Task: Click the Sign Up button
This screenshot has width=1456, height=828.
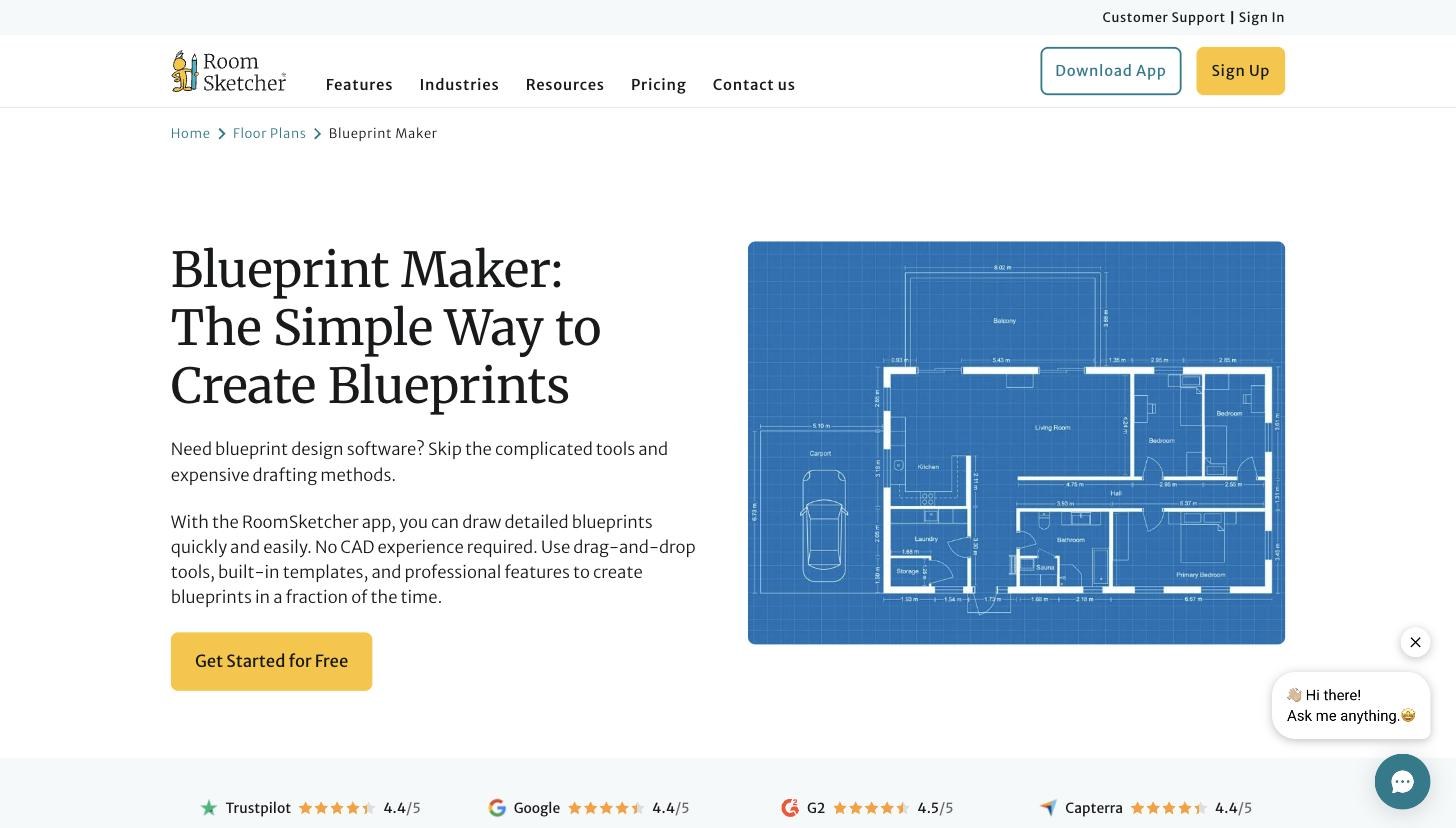Action: click(x=1240, y=71)
